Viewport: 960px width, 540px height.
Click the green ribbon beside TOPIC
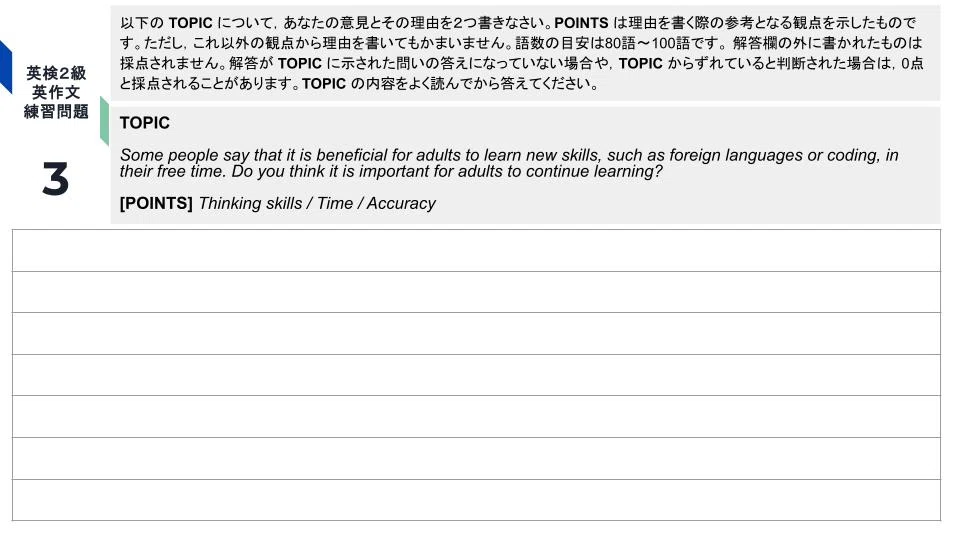104,121
